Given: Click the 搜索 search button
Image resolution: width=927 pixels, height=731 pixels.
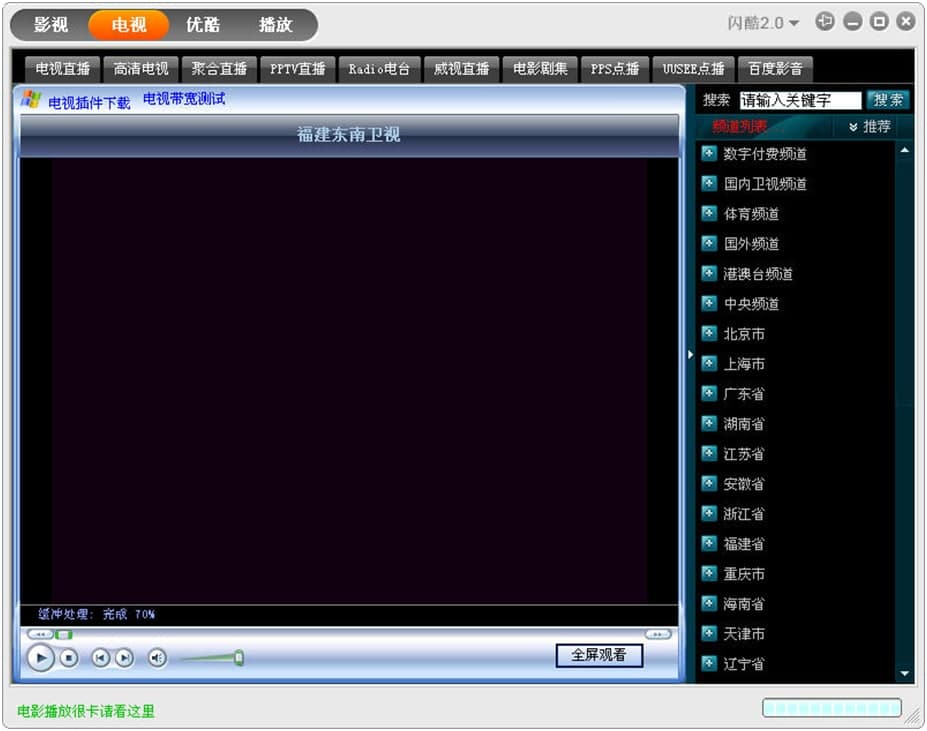Looking at the screenshot, I should 888,100.
